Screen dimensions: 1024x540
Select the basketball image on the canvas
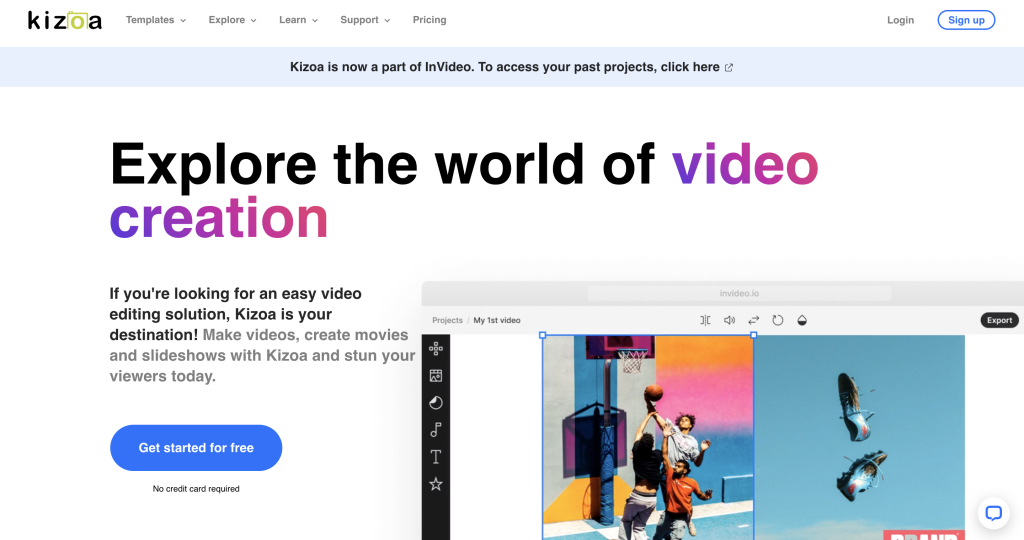tap(648, 437)
